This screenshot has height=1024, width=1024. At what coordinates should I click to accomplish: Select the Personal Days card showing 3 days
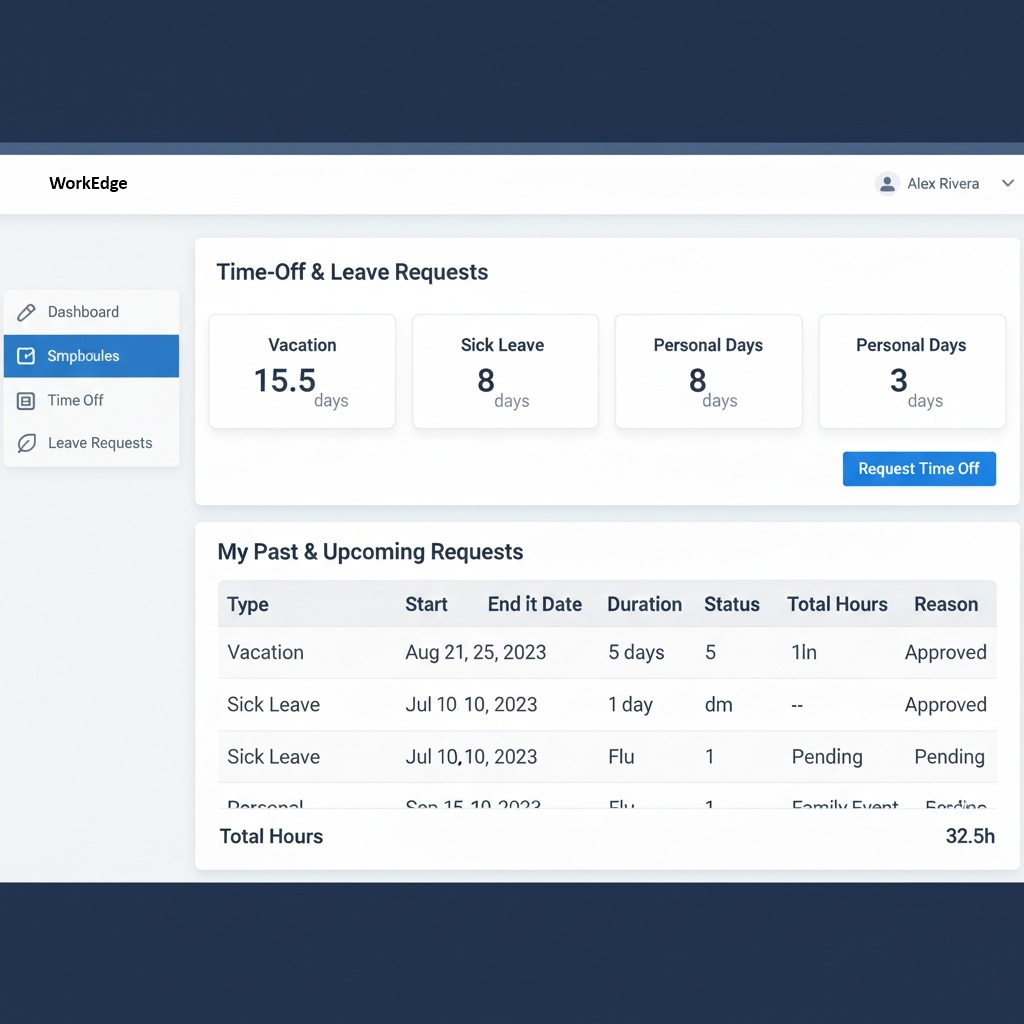(x=911, y=372)
